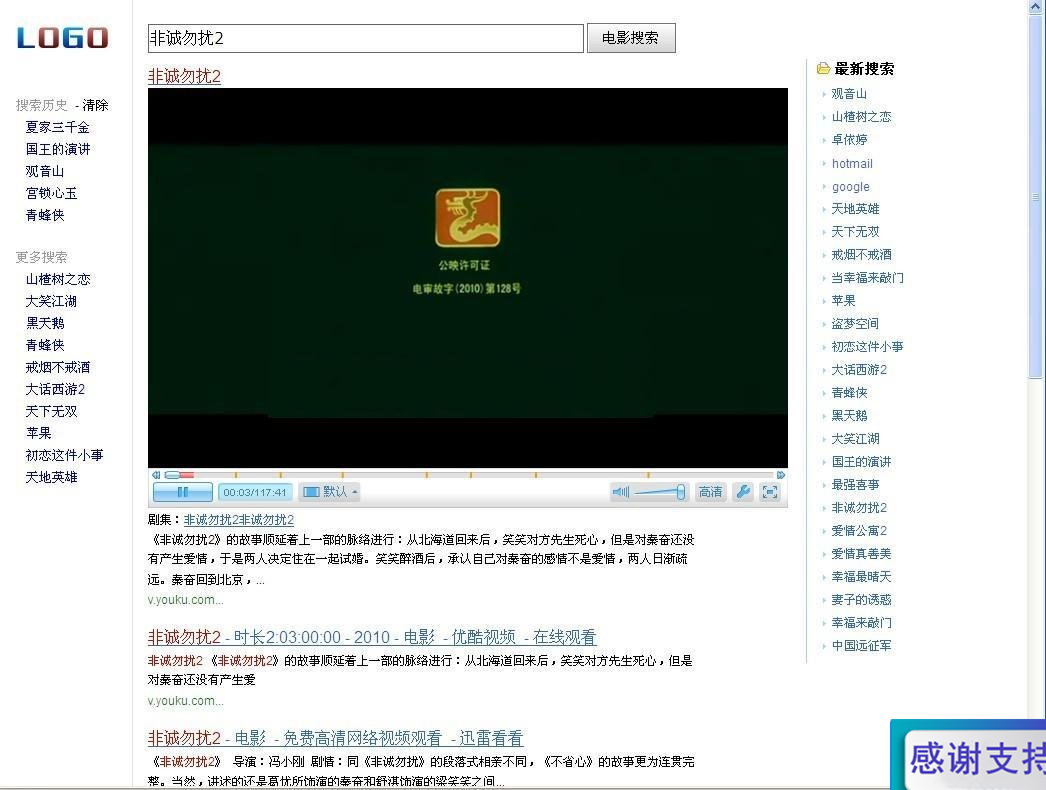
Task: Open 妻子的诱惑 in 最新搜索 list
Action: pos(861,601)
